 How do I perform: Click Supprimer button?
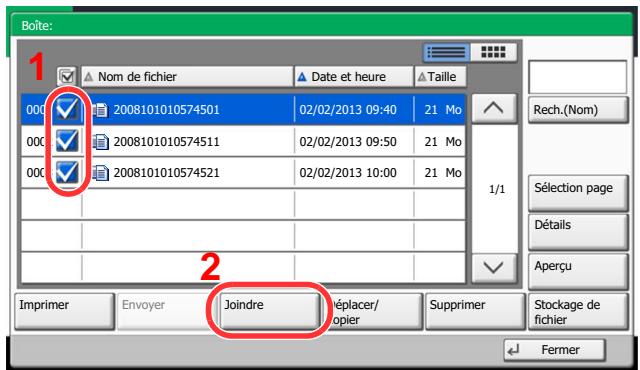pos(475,311)
